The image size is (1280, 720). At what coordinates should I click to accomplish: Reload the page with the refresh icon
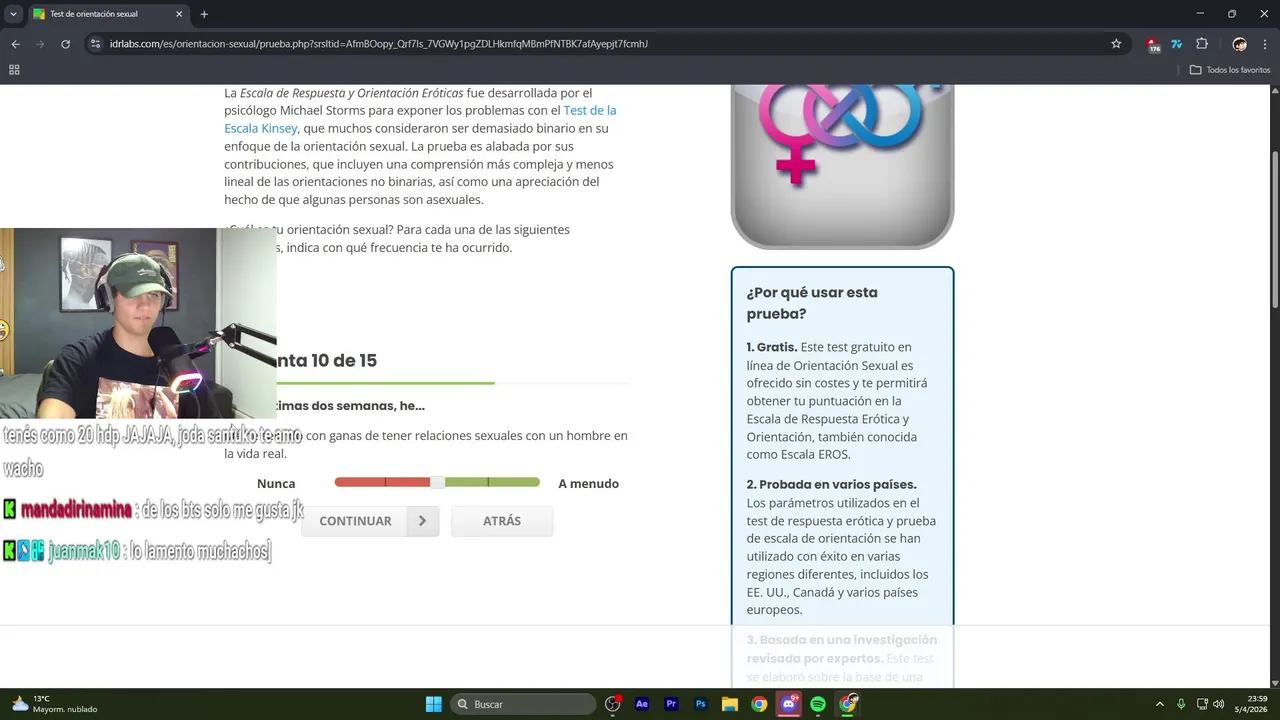tap(66, 44)
